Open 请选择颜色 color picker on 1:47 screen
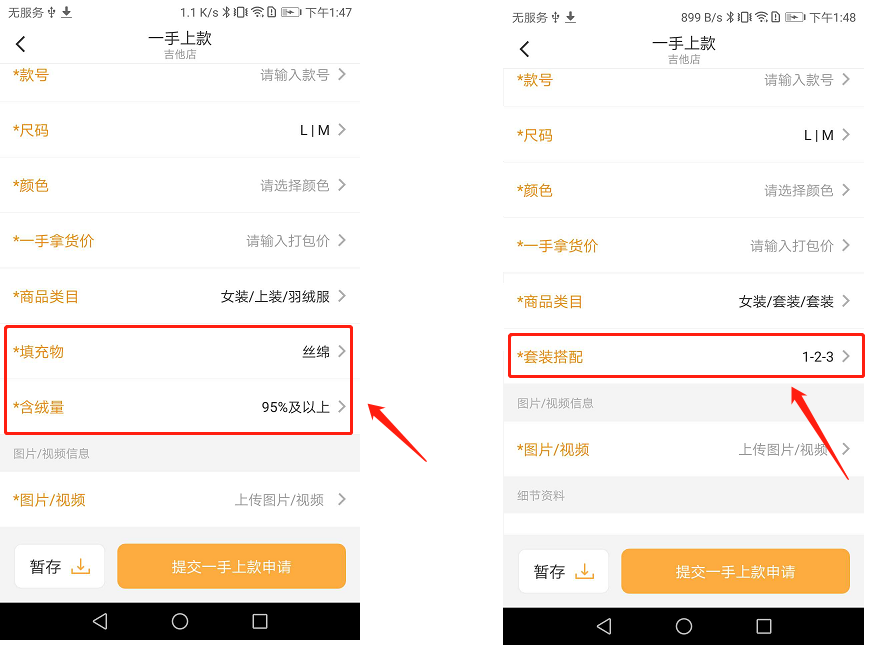Screen dimensions: 885x658 pos(179,186)
